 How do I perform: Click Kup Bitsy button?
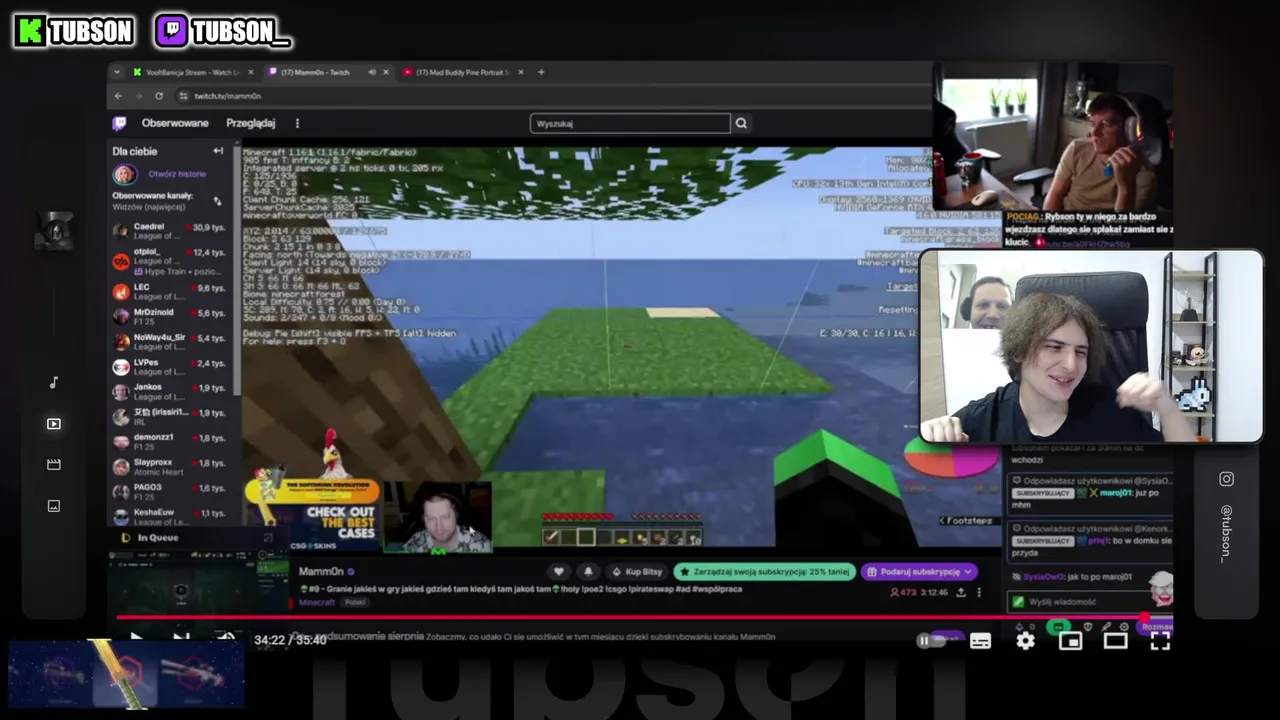636,572
